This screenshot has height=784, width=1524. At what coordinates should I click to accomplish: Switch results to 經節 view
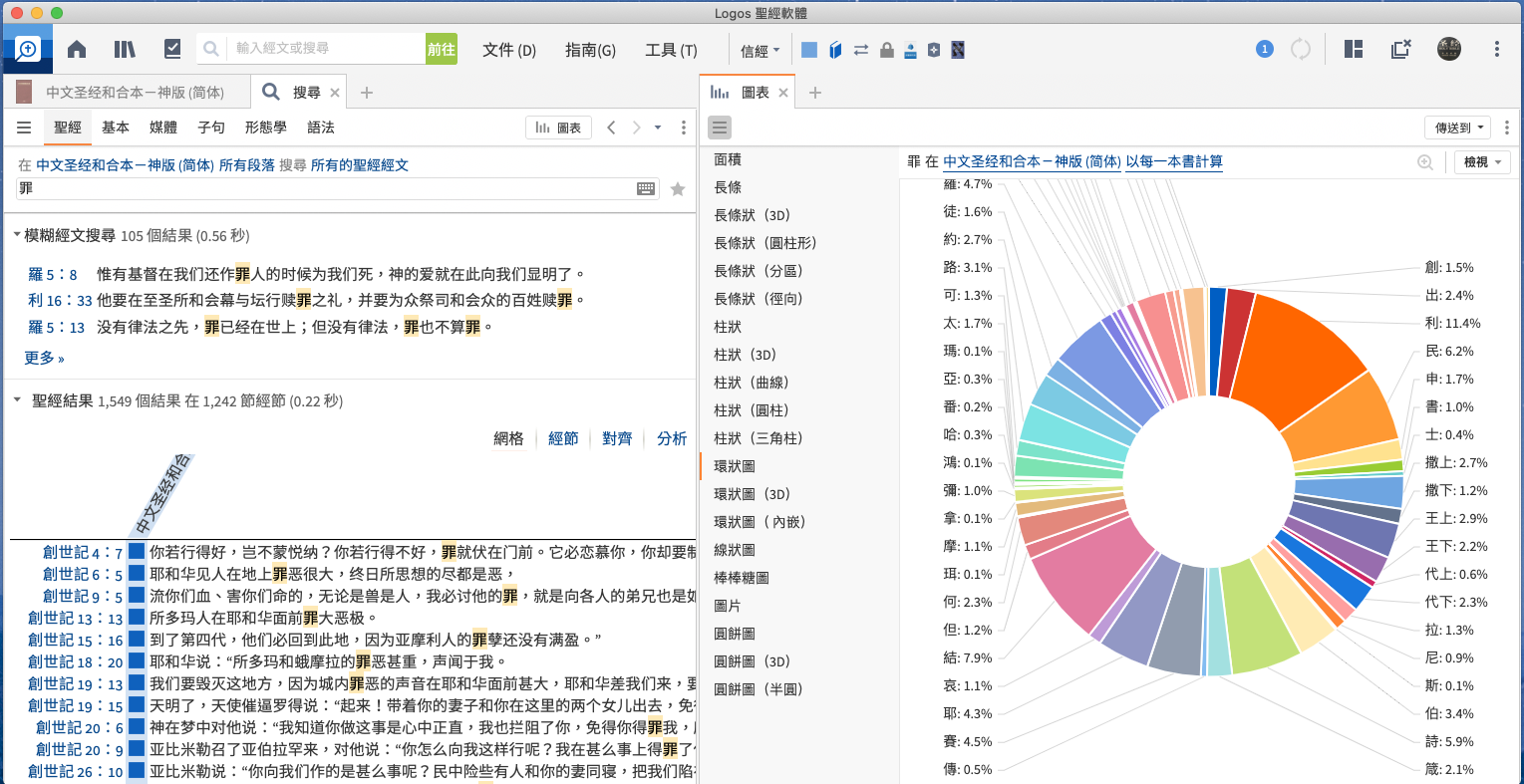(x=563, y=438)
